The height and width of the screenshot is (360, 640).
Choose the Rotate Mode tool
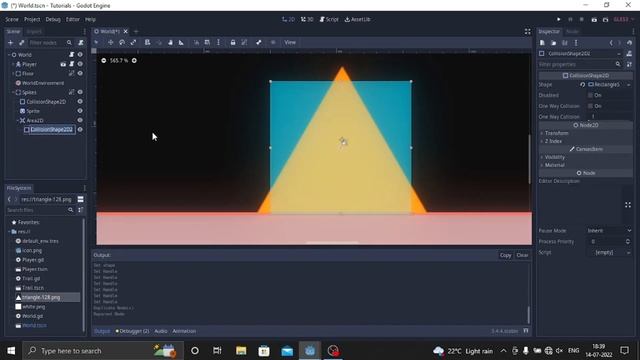tap(122, 42)
